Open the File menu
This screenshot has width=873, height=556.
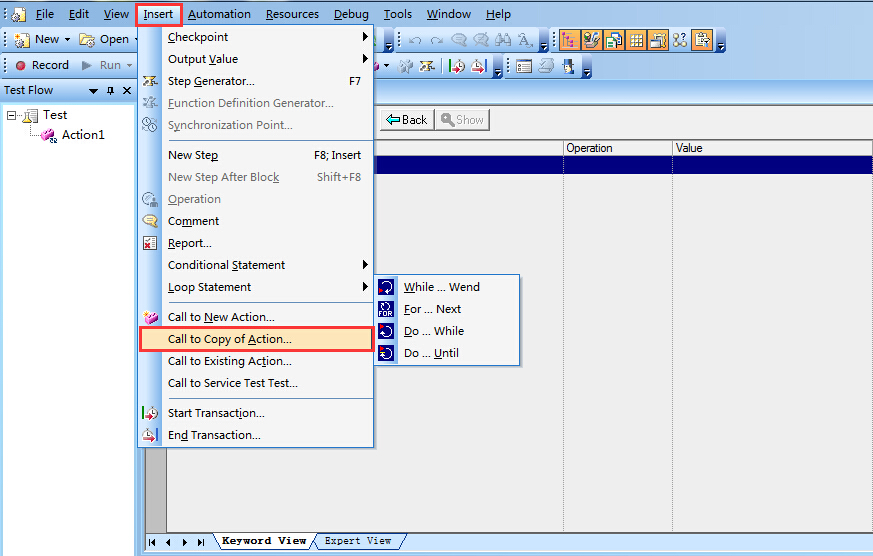pos(45,14)
